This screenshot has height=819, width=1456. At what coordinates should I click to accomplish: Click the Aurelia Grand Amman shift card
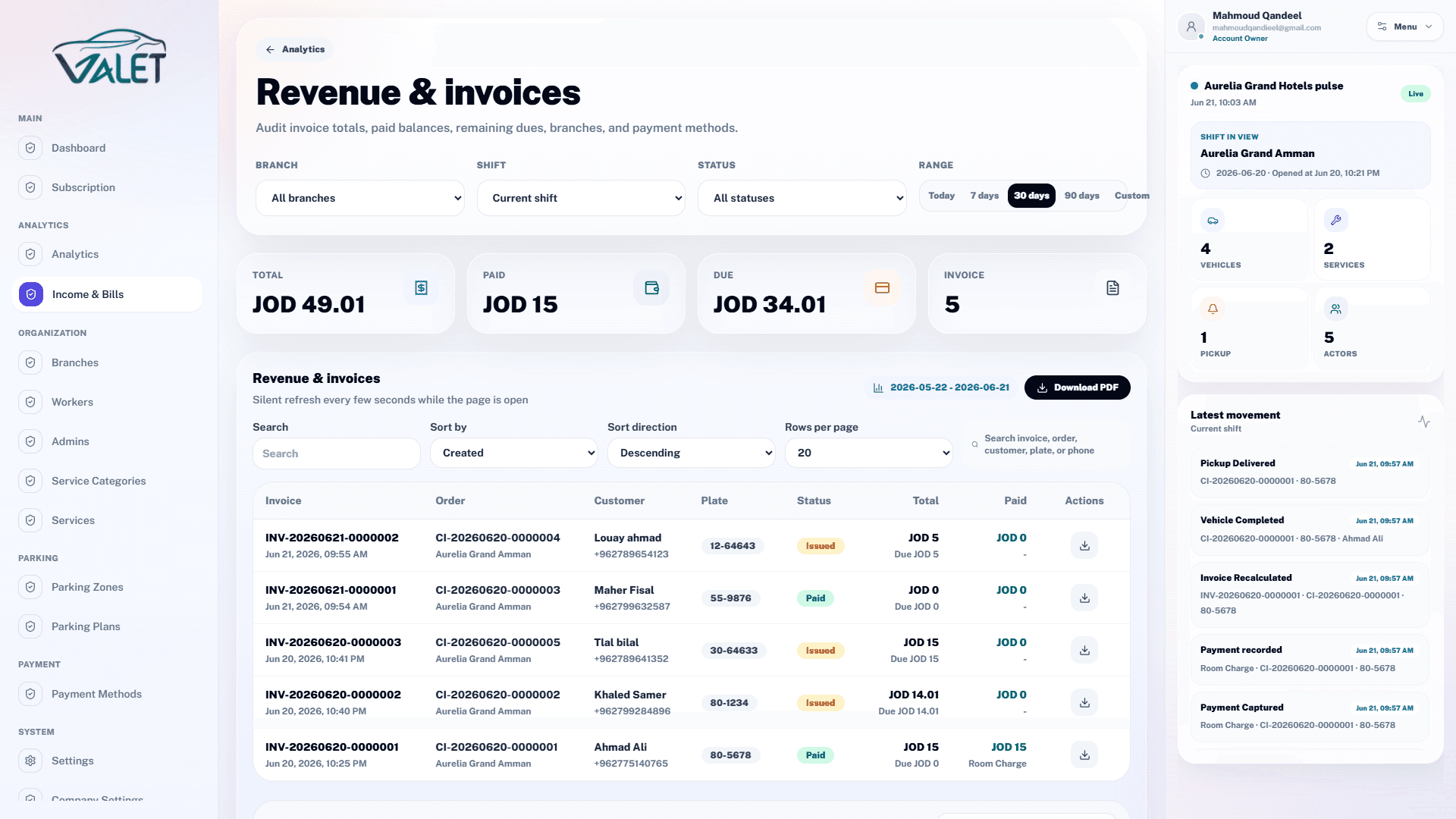point(1310,155)
